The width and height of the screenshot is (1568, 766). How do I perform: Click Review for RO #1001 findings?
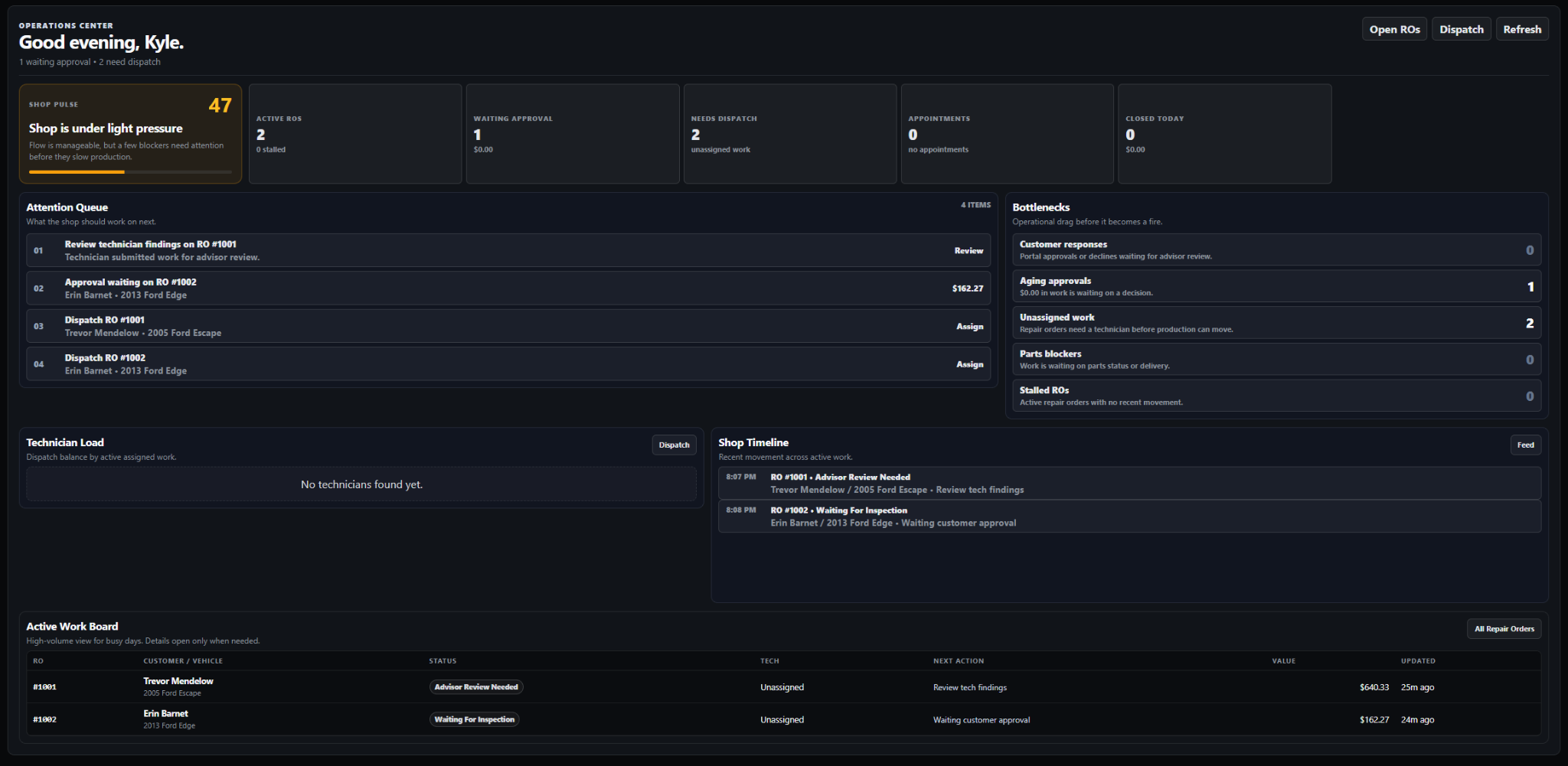(x=969, y=251)
